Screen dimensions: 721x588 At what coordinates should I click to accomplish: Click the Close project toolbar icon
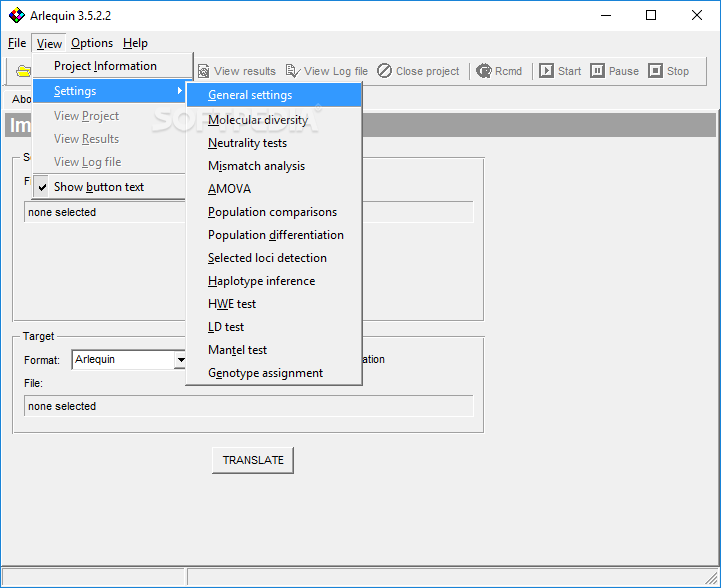click(x=384, y=71)
